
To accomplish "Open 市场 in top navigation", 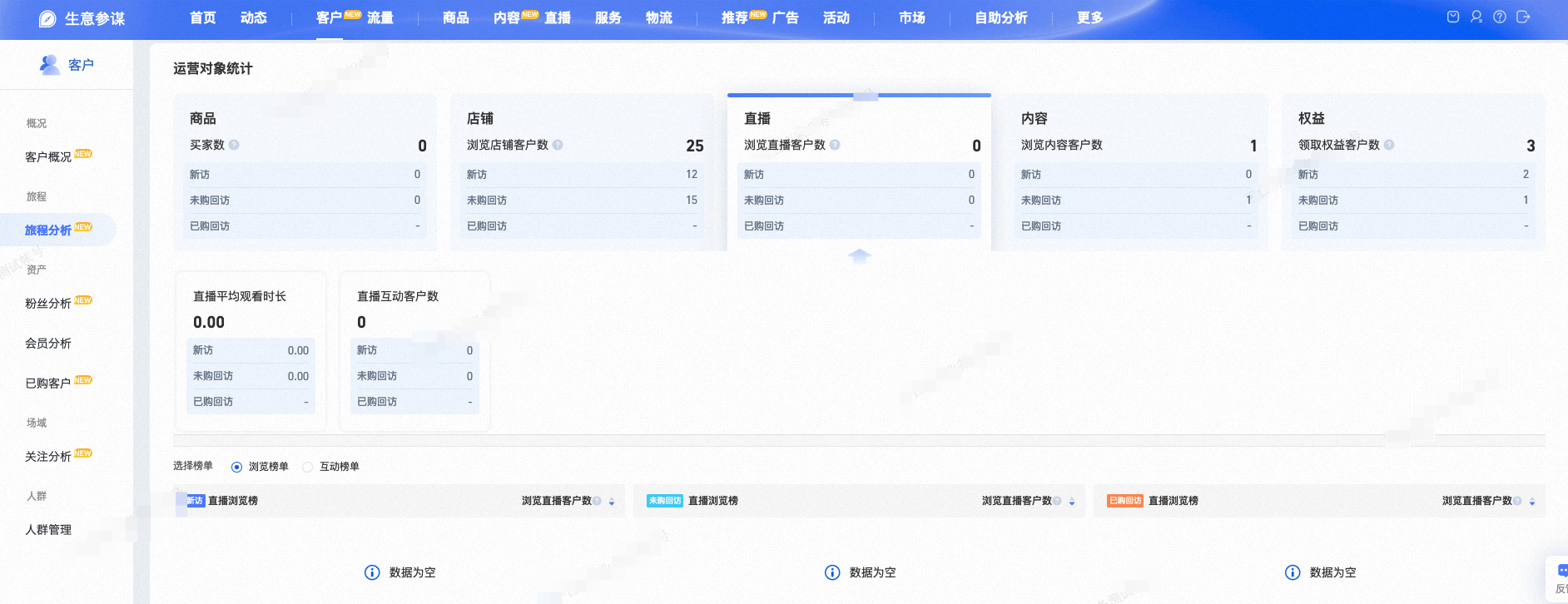I will click(912, 17).
